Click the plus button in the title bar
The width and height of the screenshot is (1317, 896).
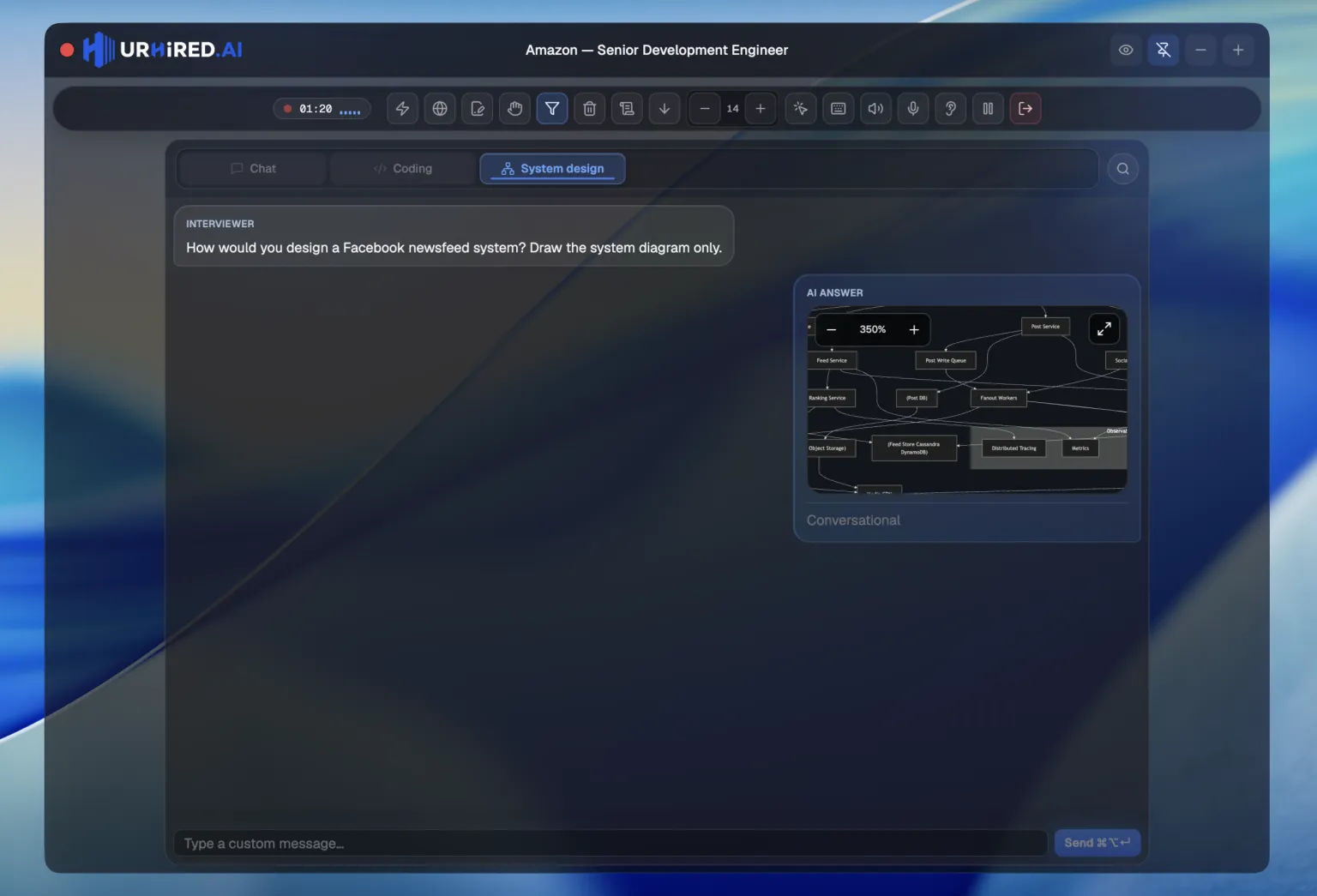(x=1238, y=50)
